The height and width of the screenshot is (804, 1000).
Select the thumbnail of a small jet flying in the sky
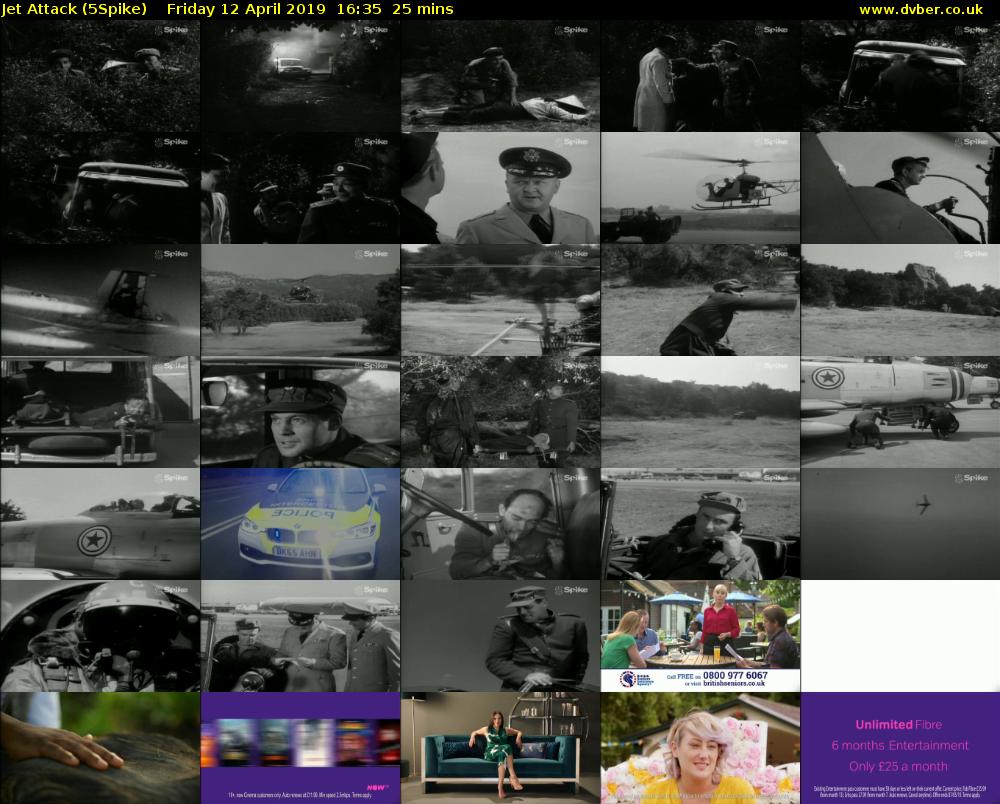coord(901,524)
